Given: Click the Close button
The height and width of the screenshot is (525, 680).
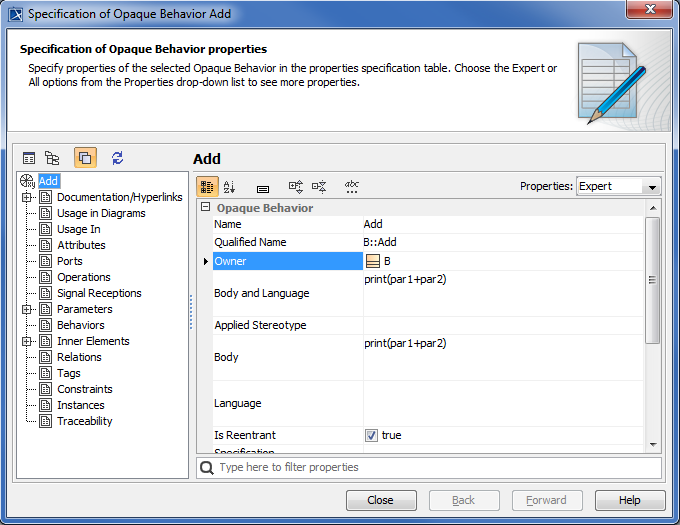Looking at the screenshot, I should (381, 500).
